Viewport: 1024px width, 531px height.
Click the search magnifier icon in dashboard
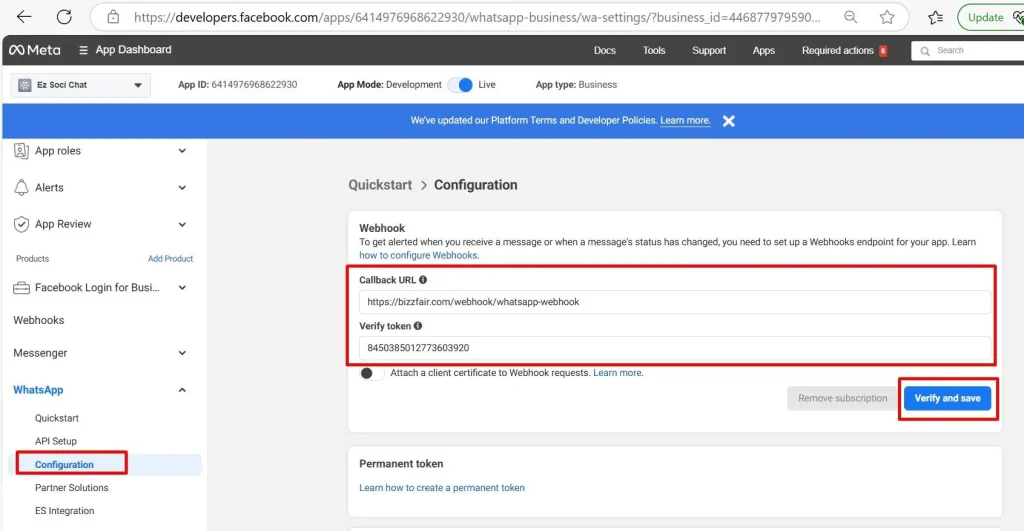(925, 50)
